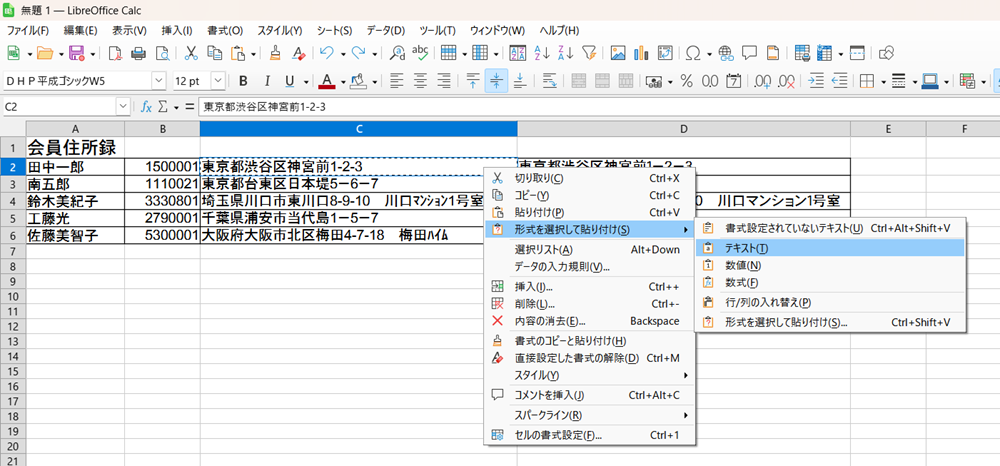
Task: Click row header 10
Action: click(13, 296)
